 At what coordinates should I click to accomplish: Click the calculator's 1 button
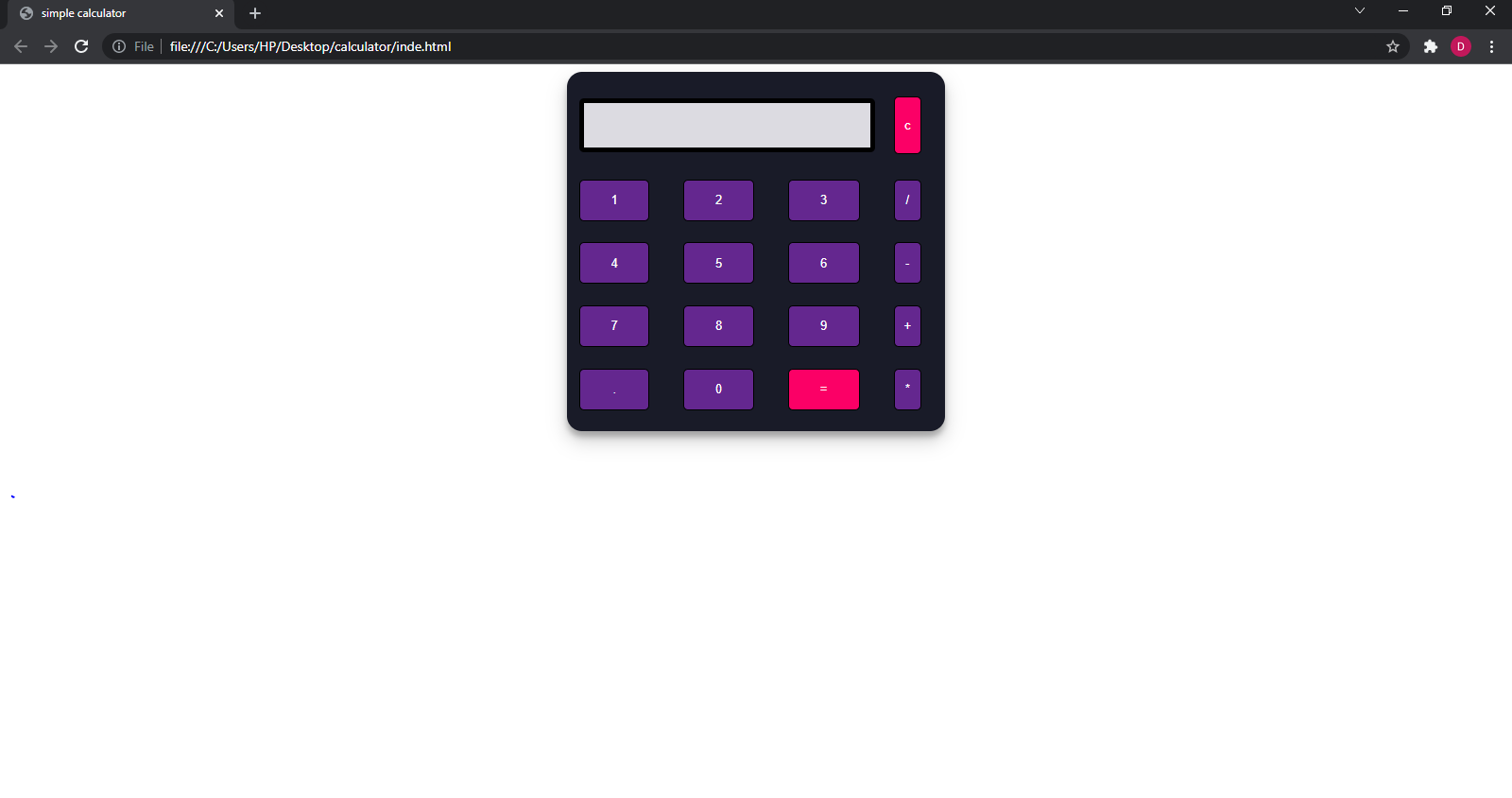point(614,200)
